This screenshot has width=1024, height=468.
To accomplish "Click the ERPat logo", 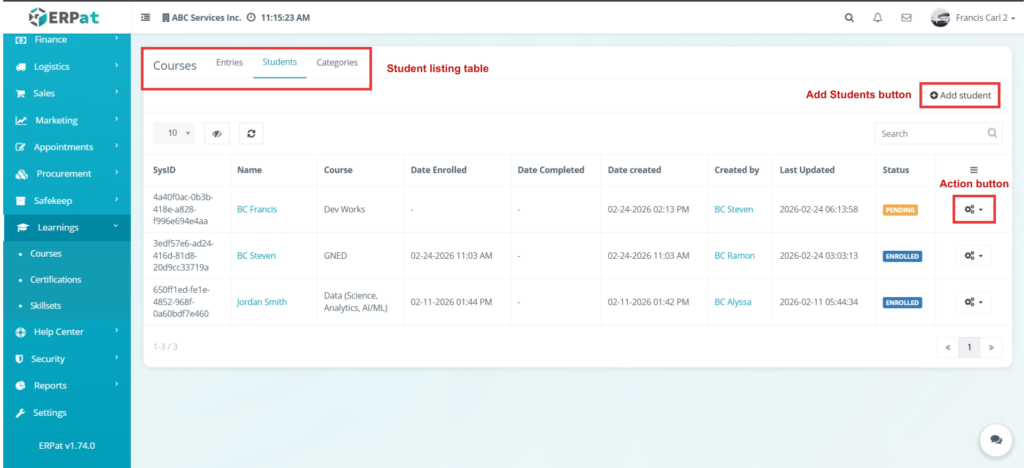I will click(65, 17).
